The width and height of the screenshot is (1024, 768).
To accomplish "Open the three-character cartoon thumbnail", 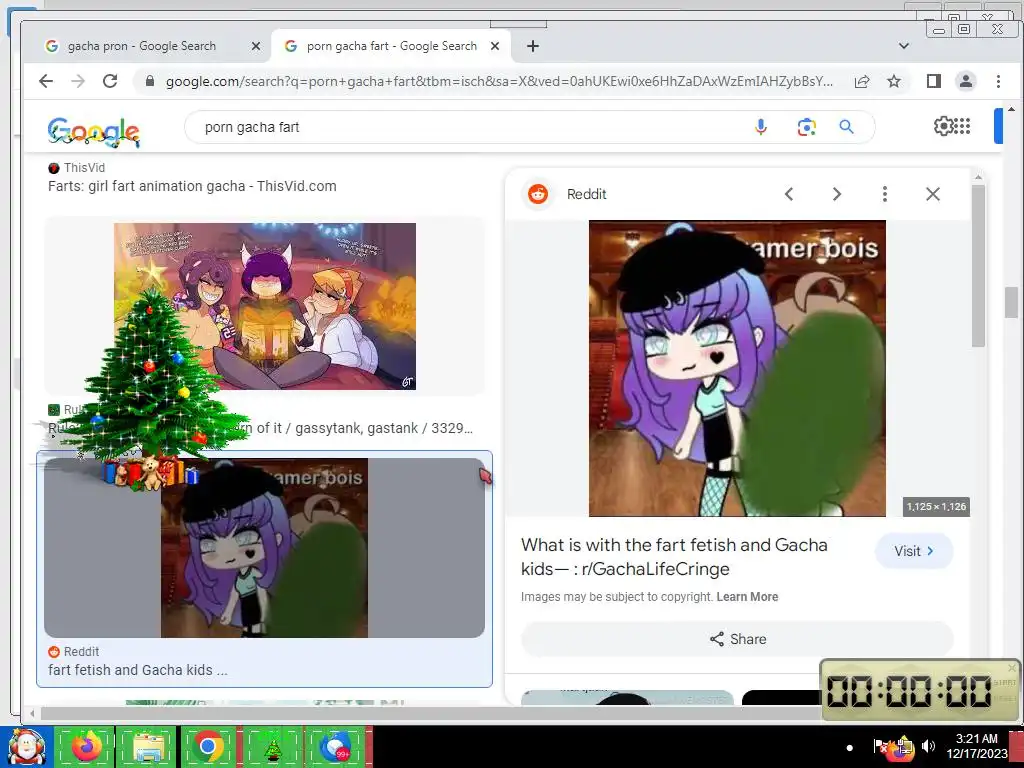I will click(x=265, y=306).
